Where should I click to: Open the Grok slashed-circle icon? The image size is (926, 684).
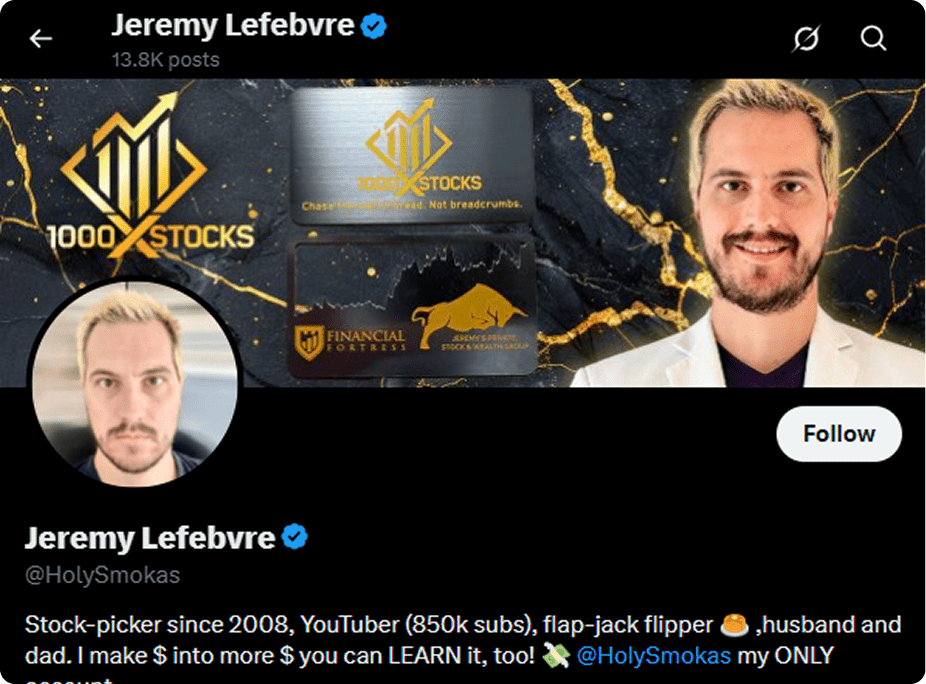click(806, 39)
